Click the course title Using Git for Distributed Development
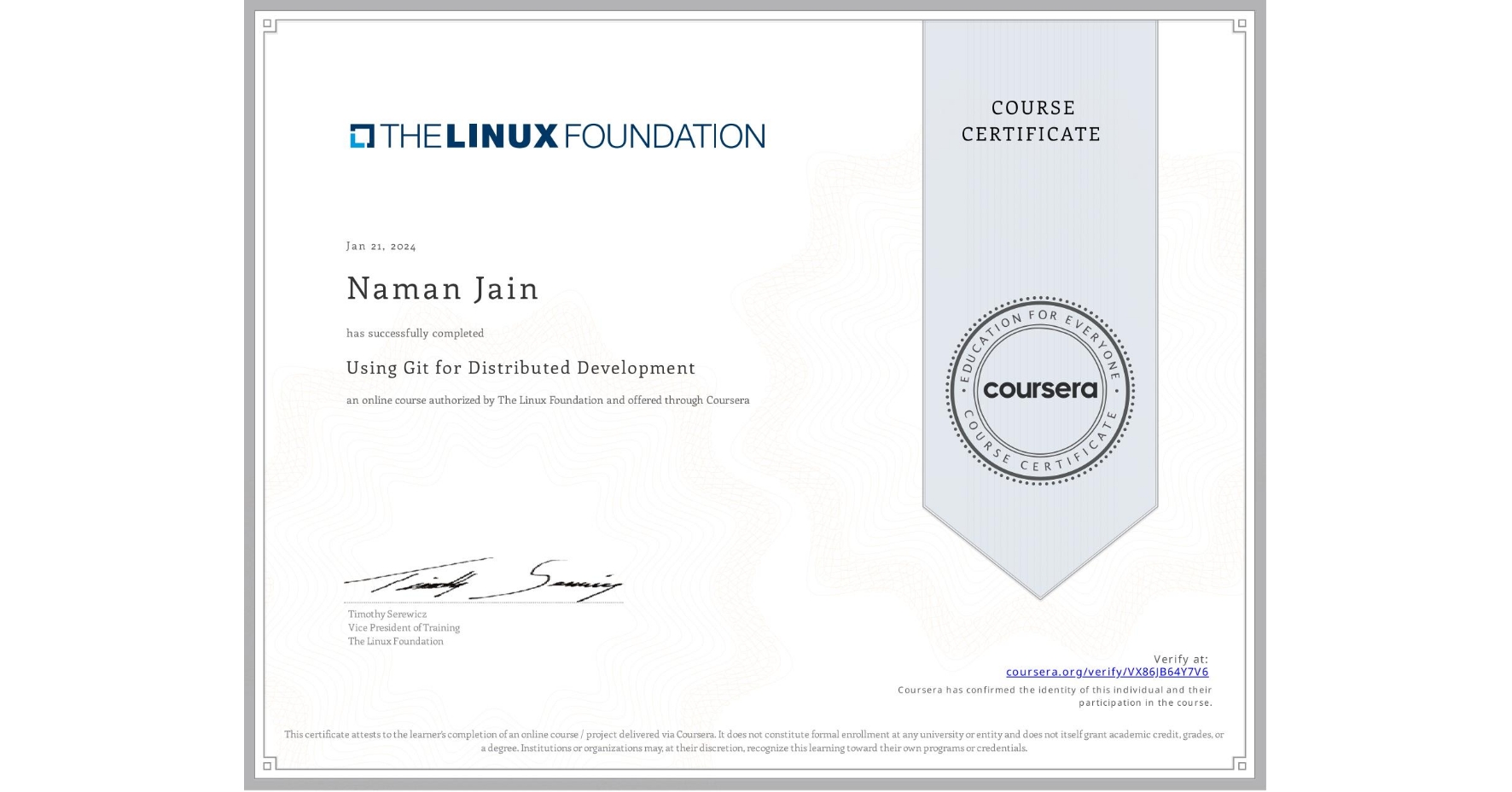The image size is (1512, 792). point(520,368)
